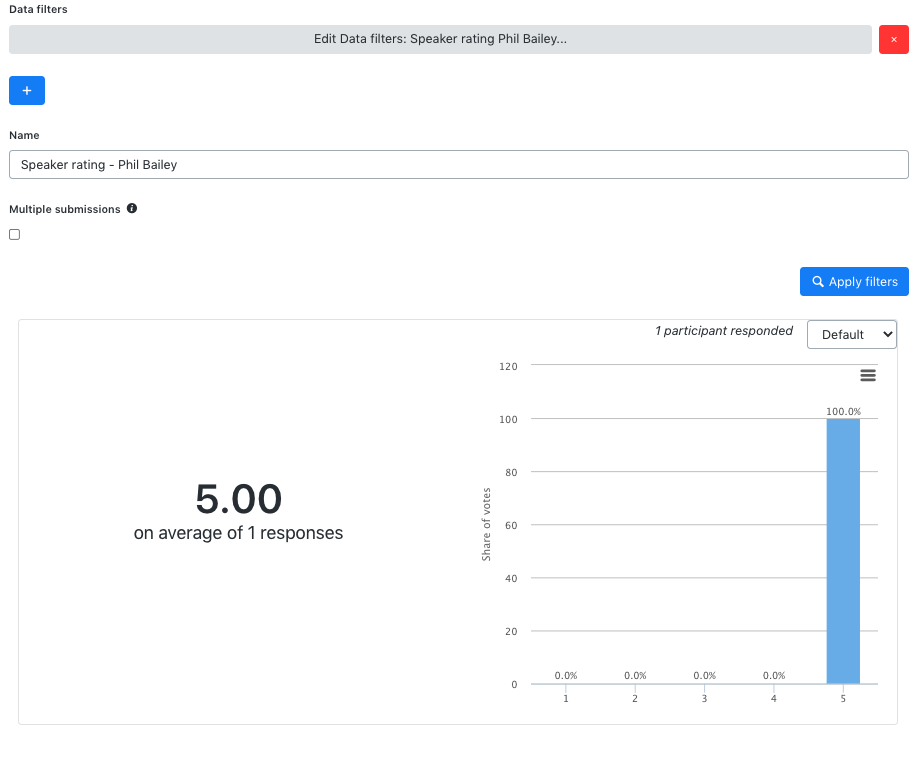Open the chart hamburger context menu

point(868,375)
